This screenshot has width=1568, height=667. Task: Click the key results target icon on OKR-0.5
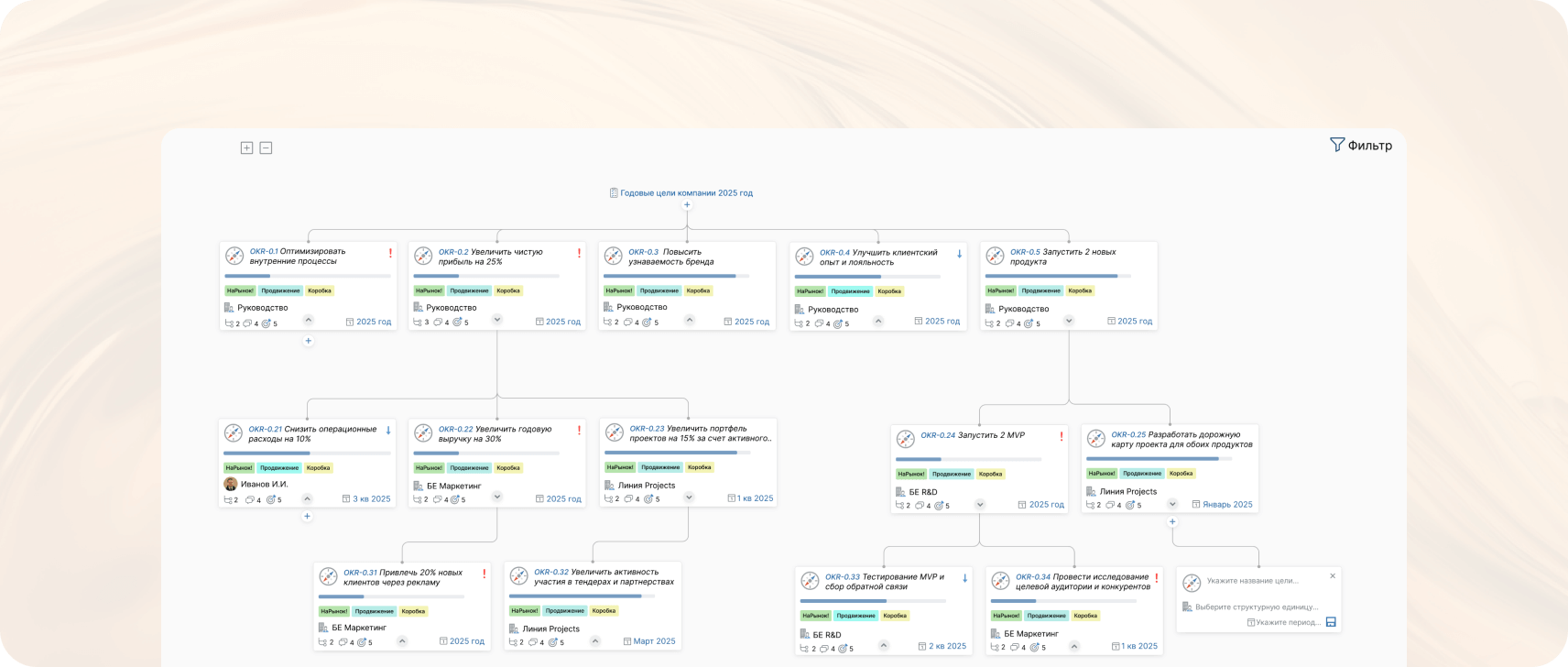coord(1029,323)
